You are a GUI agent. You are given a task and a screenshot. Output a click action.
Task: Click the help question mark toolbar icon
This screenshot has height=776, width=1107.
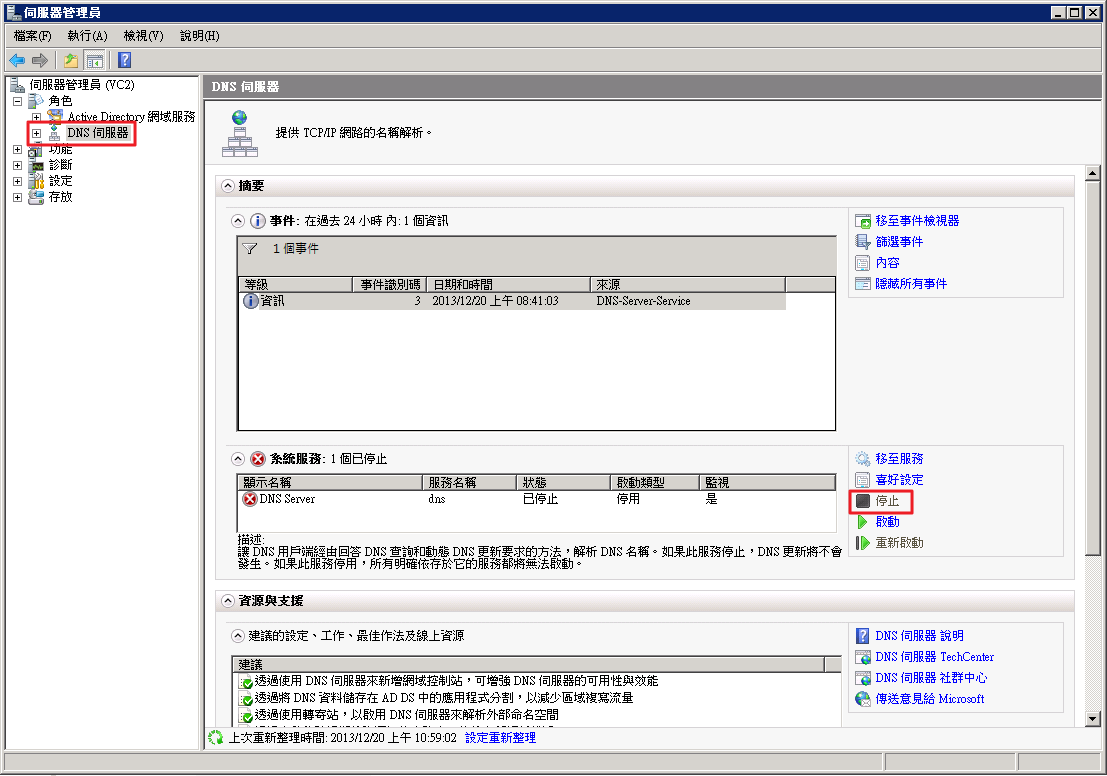pos(125,60)
